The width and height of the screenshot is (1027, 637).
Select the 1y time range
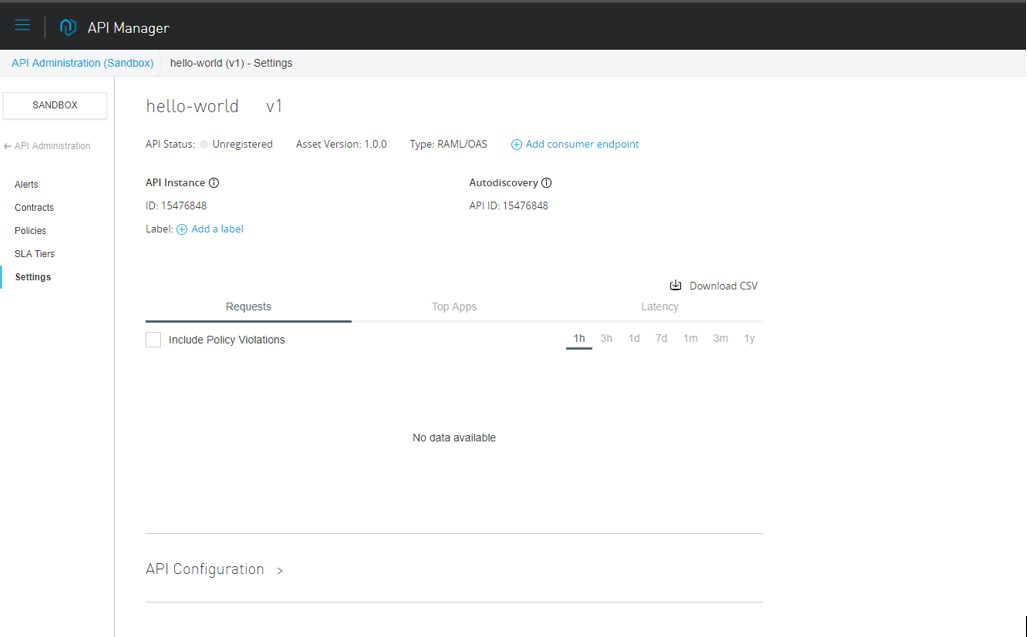pyautogui.click(x=749, y=338)
